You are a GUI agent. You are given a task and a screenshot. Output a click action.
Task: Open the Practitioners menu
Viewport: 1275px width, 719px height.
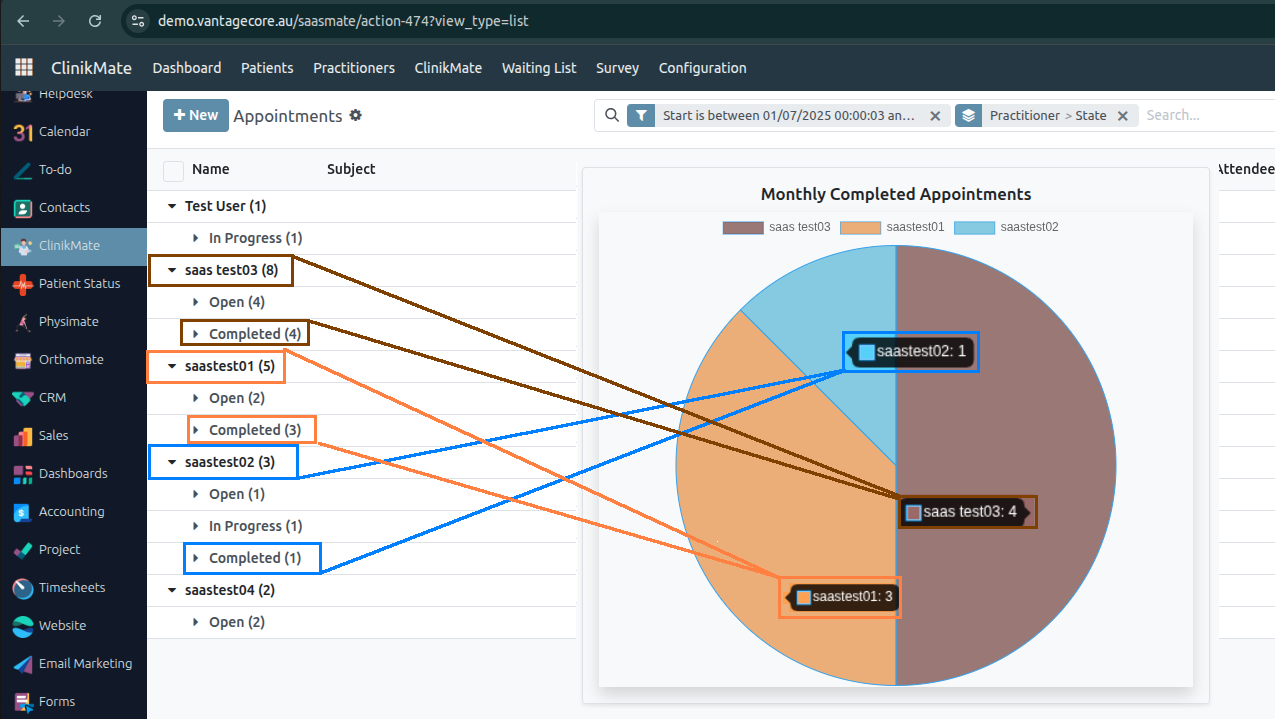point(354,68)
